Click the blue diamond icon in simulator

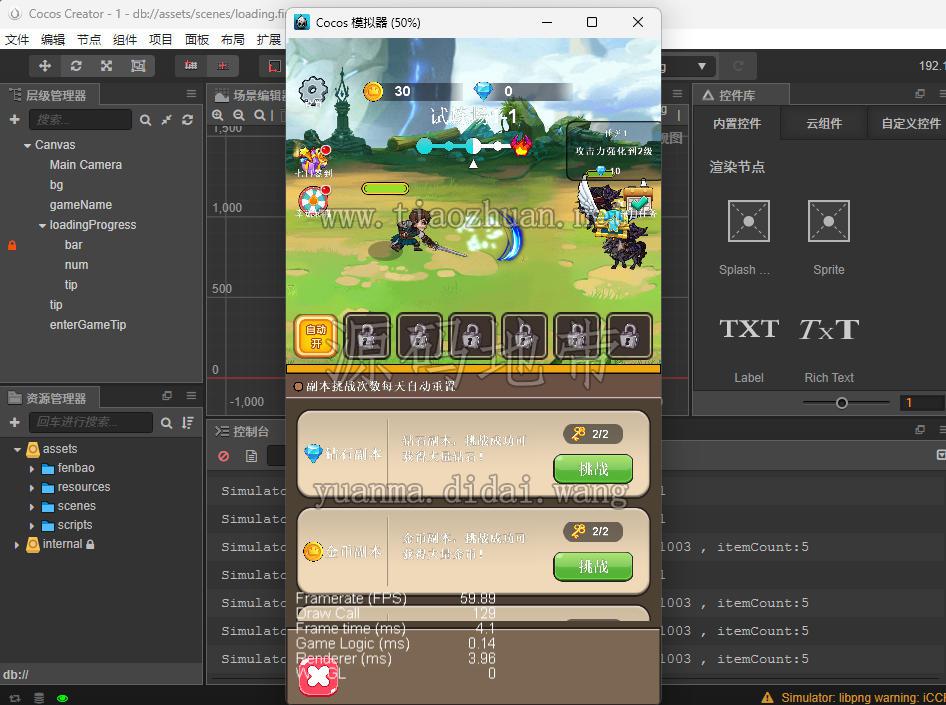coord(483,91)
